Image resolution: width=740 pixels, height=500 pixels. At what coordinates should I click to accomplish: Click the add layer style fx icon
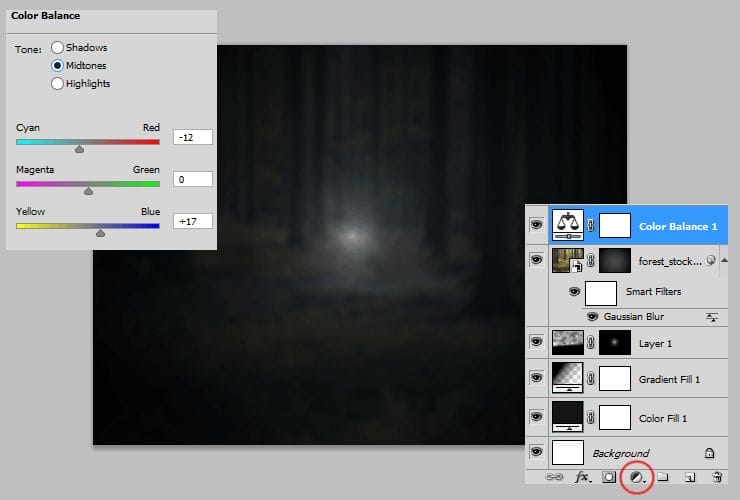(x=581, y=478)
